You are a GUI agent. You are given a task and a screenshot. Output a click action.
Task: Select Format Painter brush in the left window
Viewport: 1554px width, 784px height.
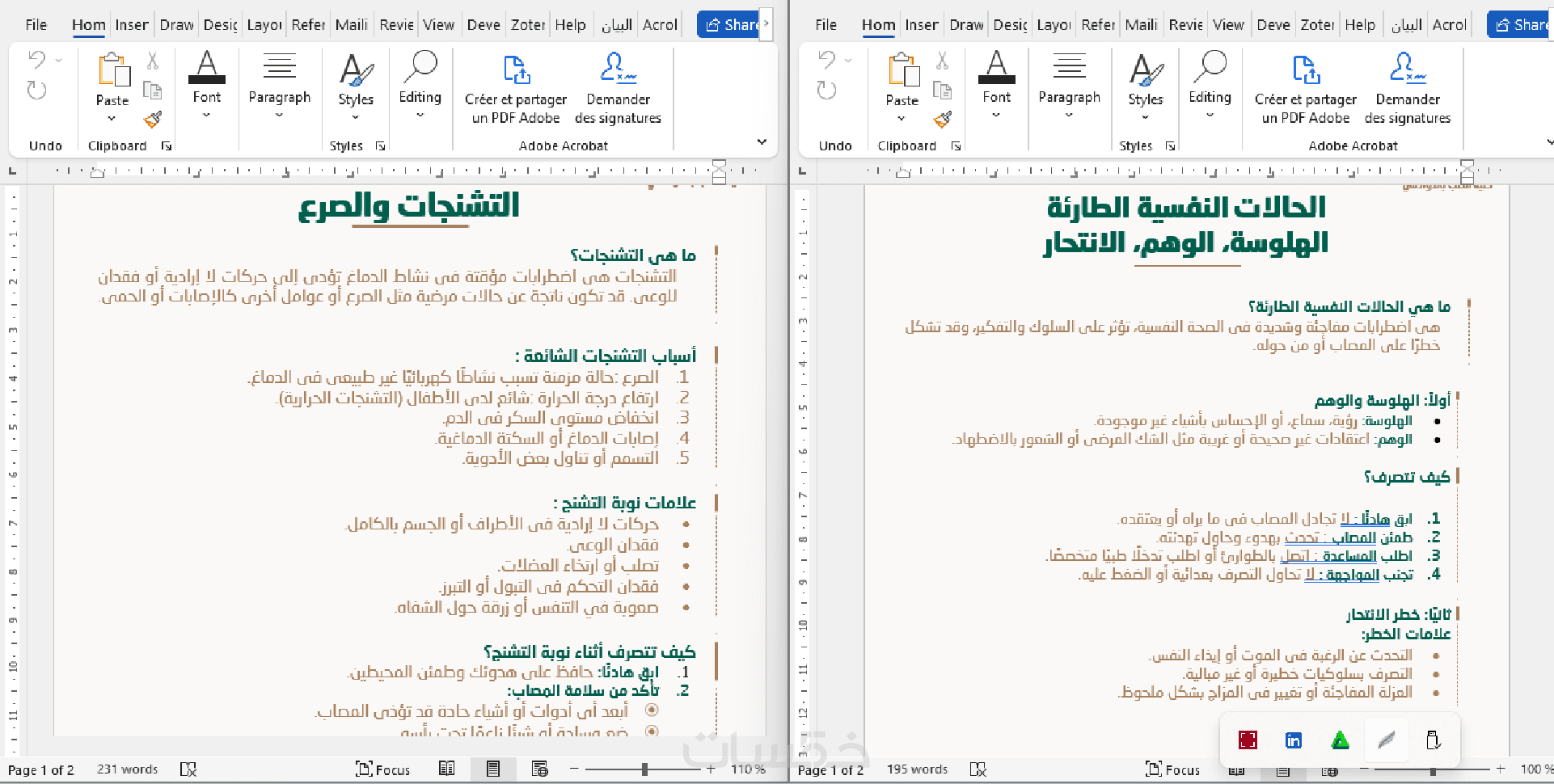(153, 120)
